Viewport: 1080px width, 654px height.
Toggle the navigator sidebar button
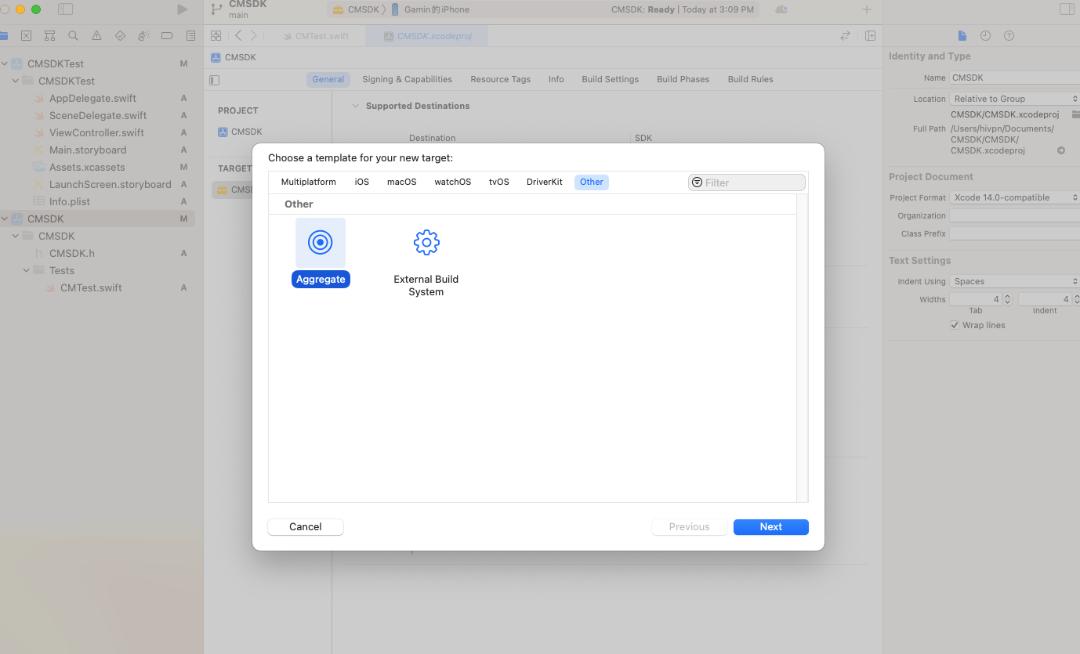click(65, 10)
